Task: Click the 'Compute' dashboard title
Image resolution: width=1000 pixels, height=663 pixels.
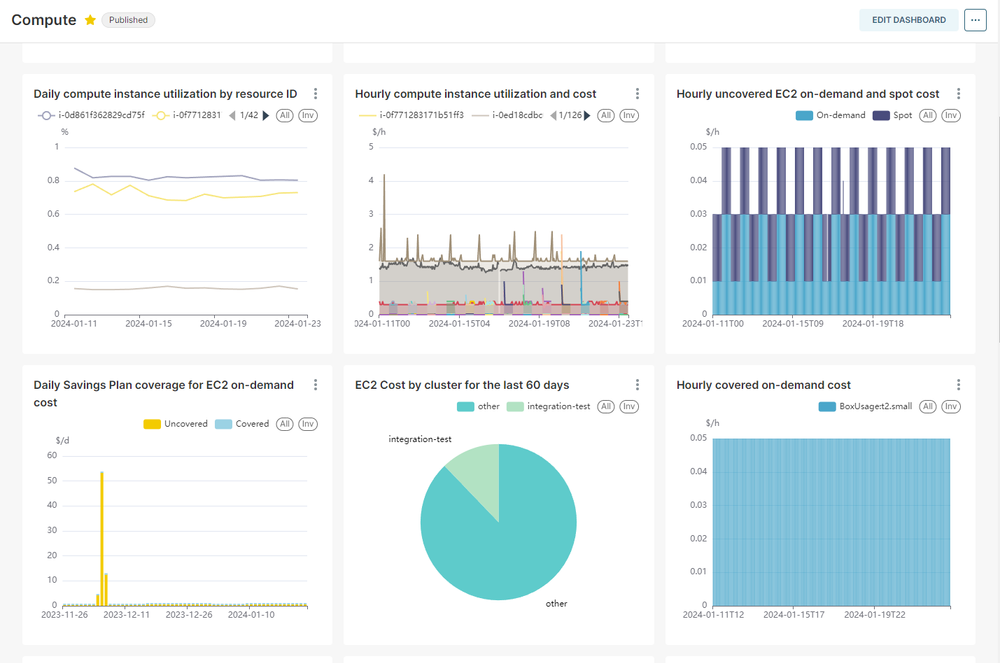Action: coord(44,20)
